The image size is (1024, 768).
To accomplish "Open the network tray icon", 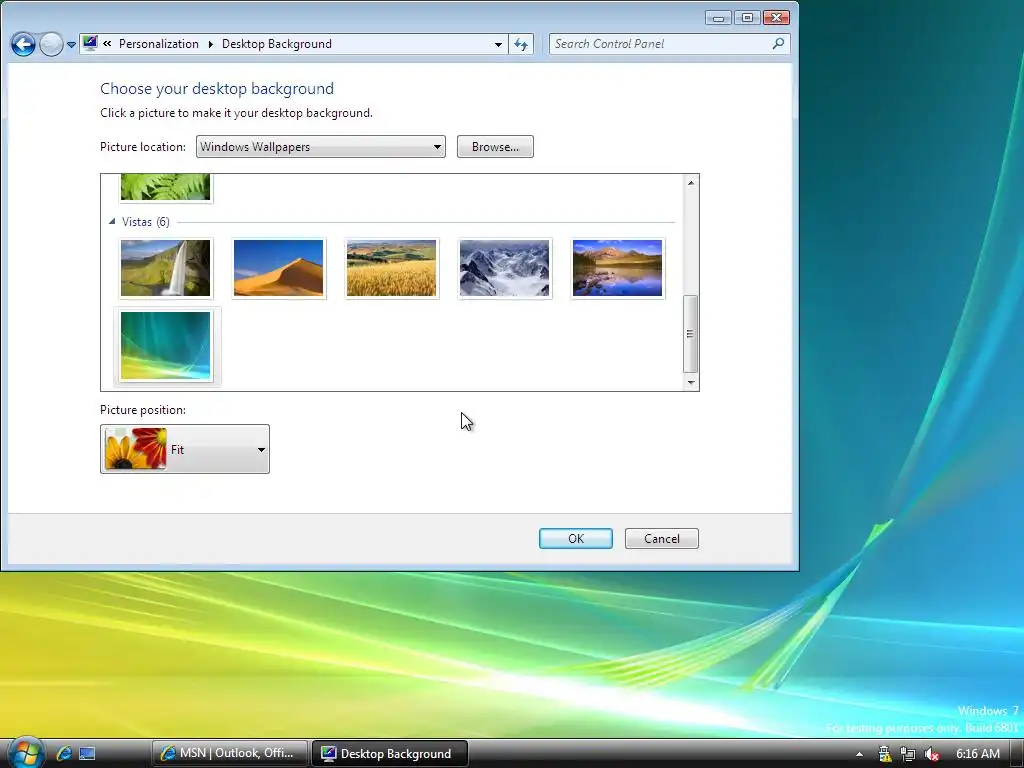I will [x=908, y=754].
